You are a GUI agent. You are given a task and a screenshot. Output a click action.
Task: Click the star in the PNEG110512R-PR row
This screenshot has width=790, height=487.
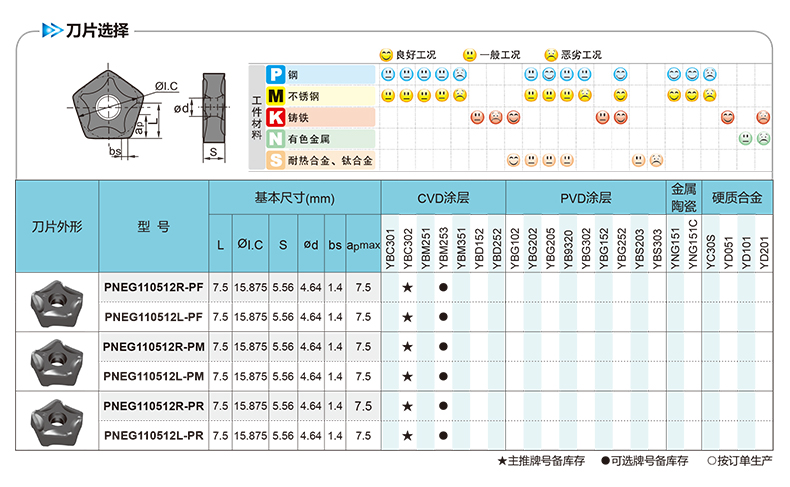click(408, 406)
